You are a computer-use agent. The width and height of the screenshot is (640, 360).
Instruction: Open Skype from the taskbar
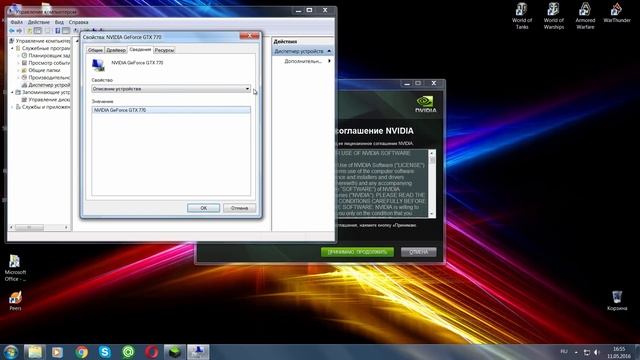[x=104, y=352]
